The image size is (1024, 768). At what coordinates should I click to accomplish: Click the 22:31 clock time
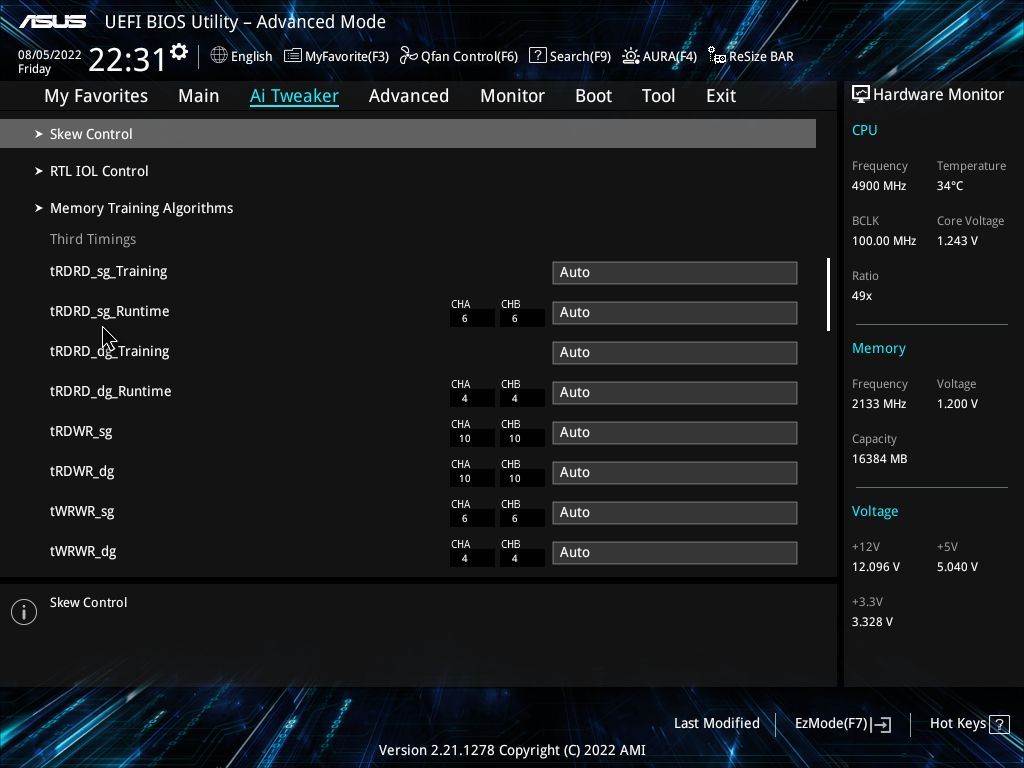click(x=127, y=59)
